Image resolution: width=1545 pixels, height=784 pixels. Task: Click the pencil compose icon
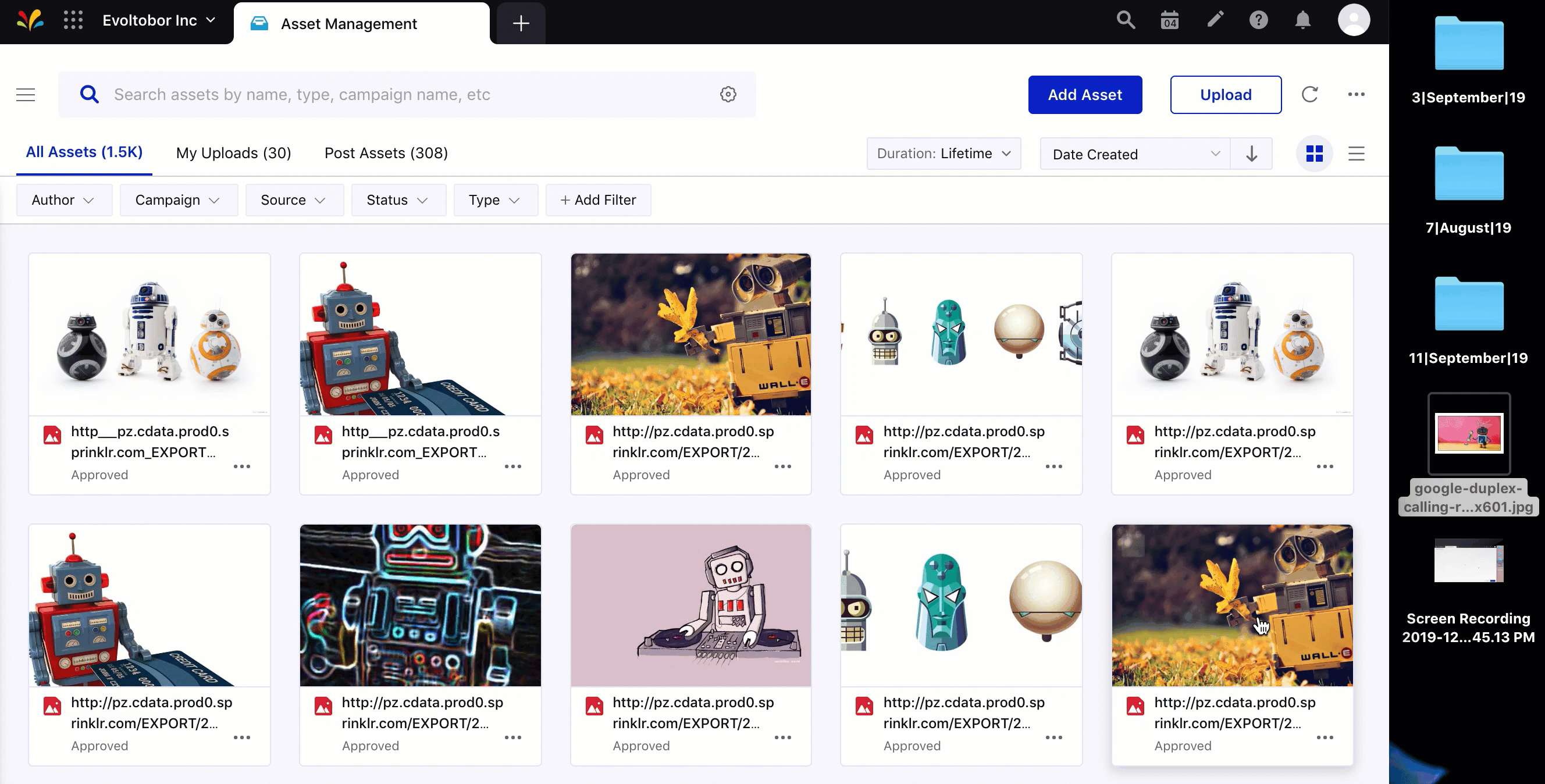click(1215, 20)
